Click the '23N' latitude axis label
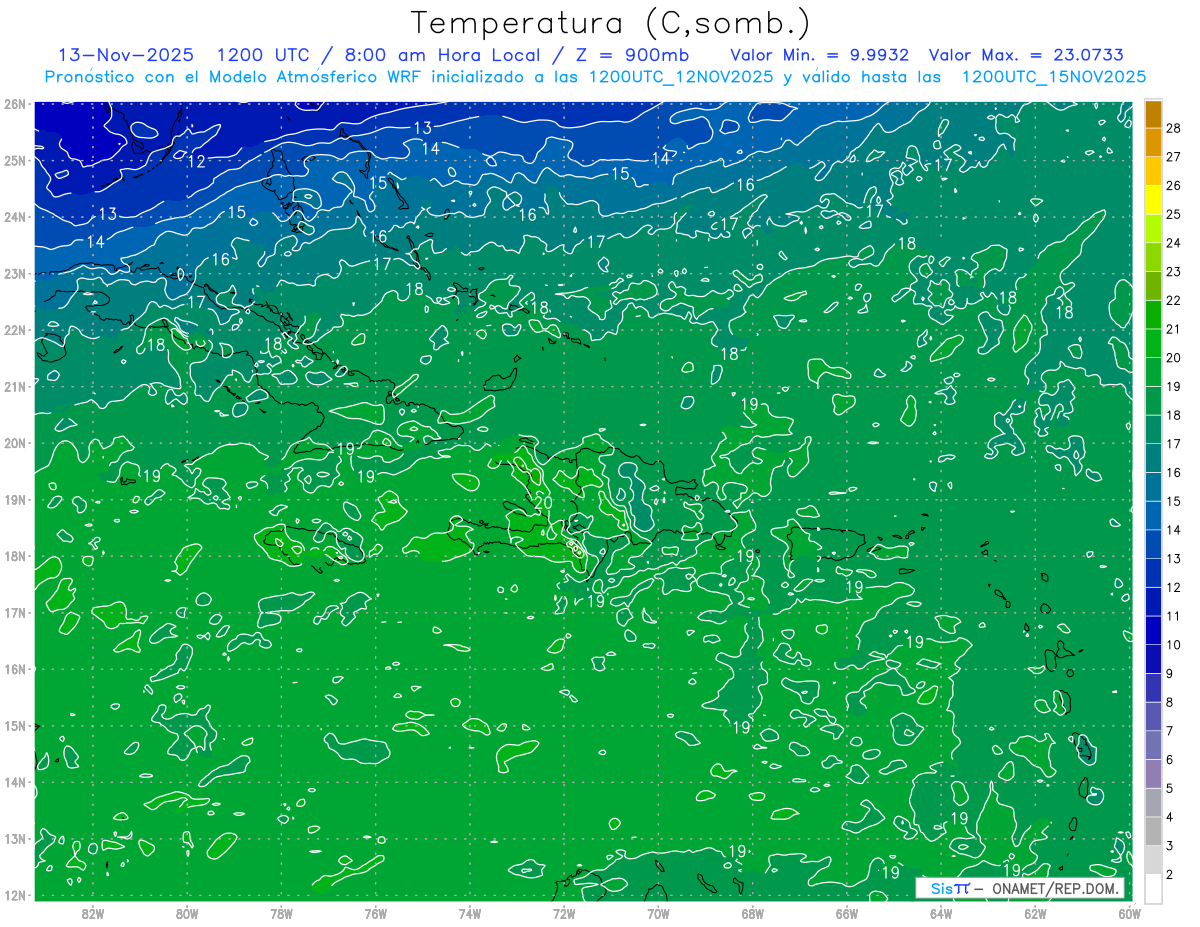This screenshot has width=1200, height=927. (14, 273)
